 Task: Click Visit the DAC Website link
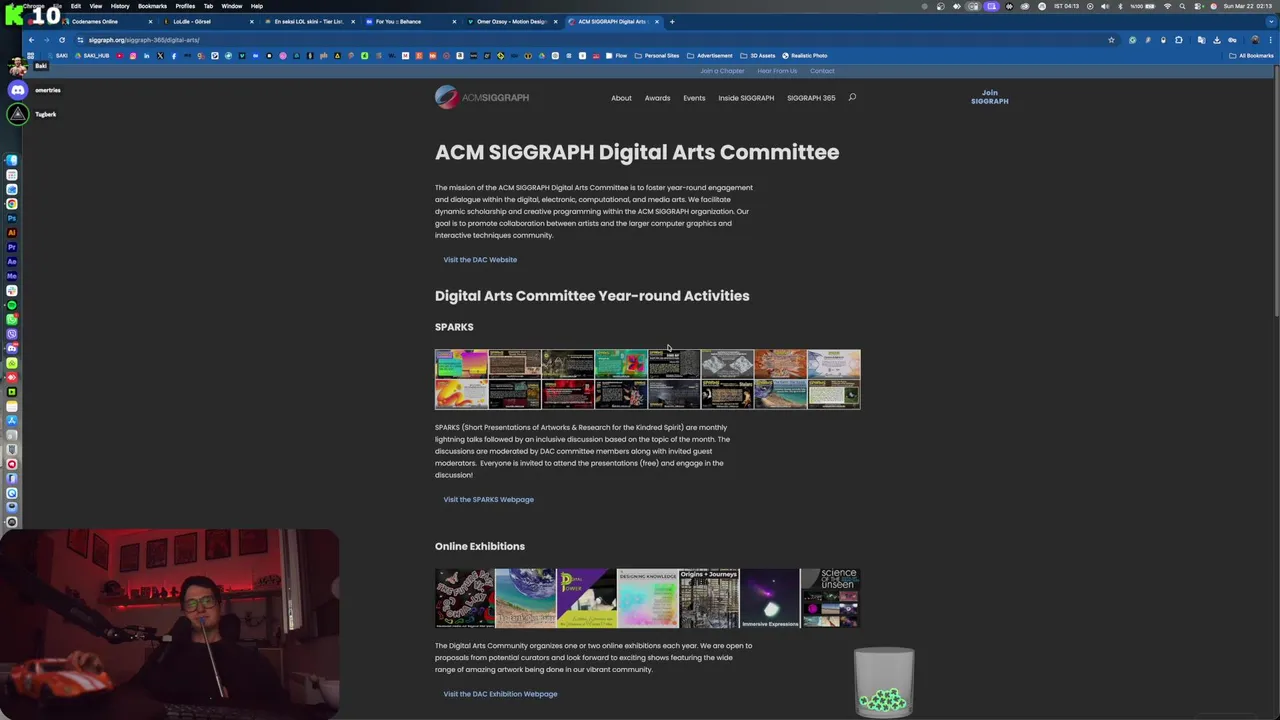(480, 260)
